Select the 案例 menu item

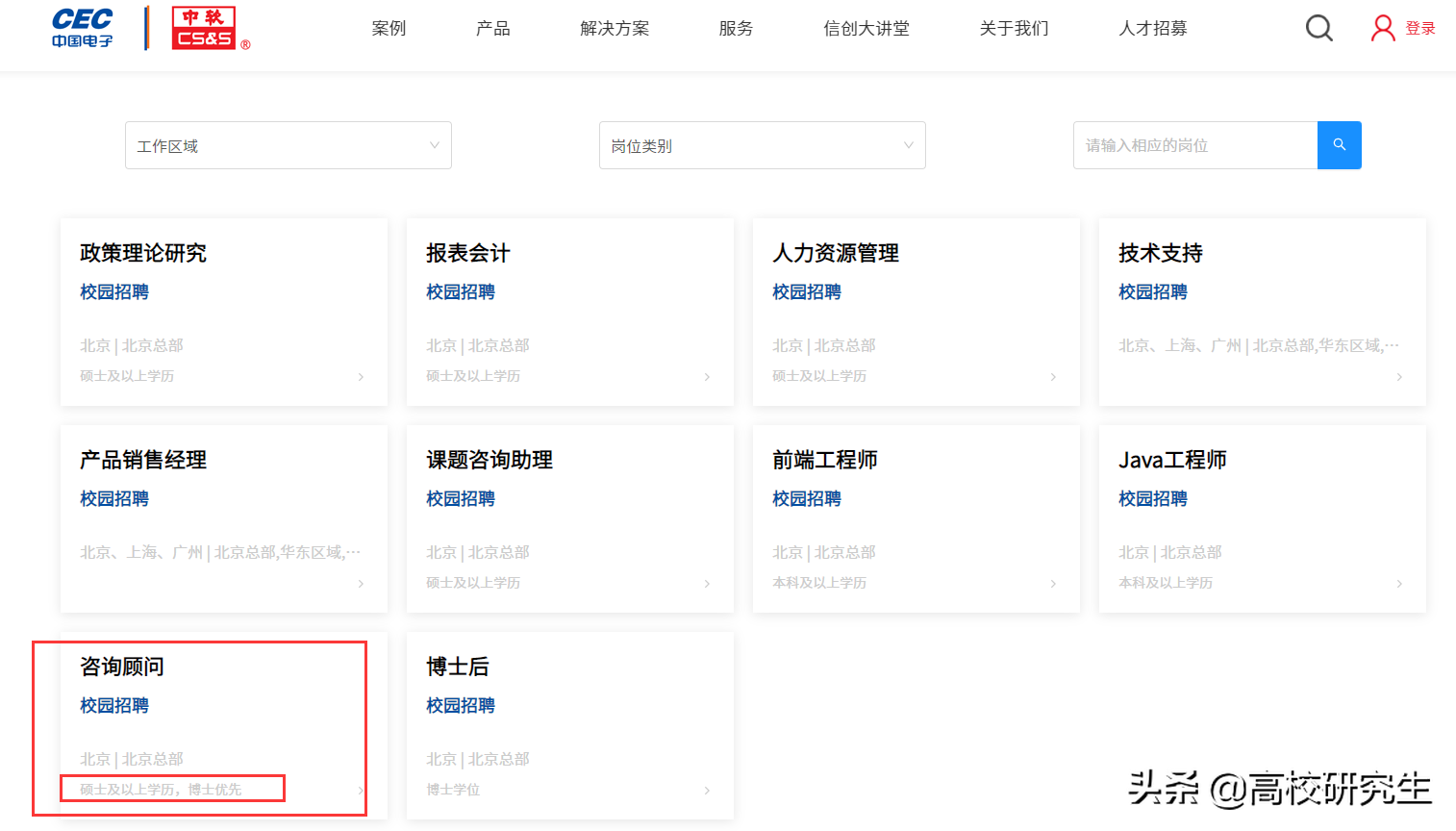click(389, 28)
